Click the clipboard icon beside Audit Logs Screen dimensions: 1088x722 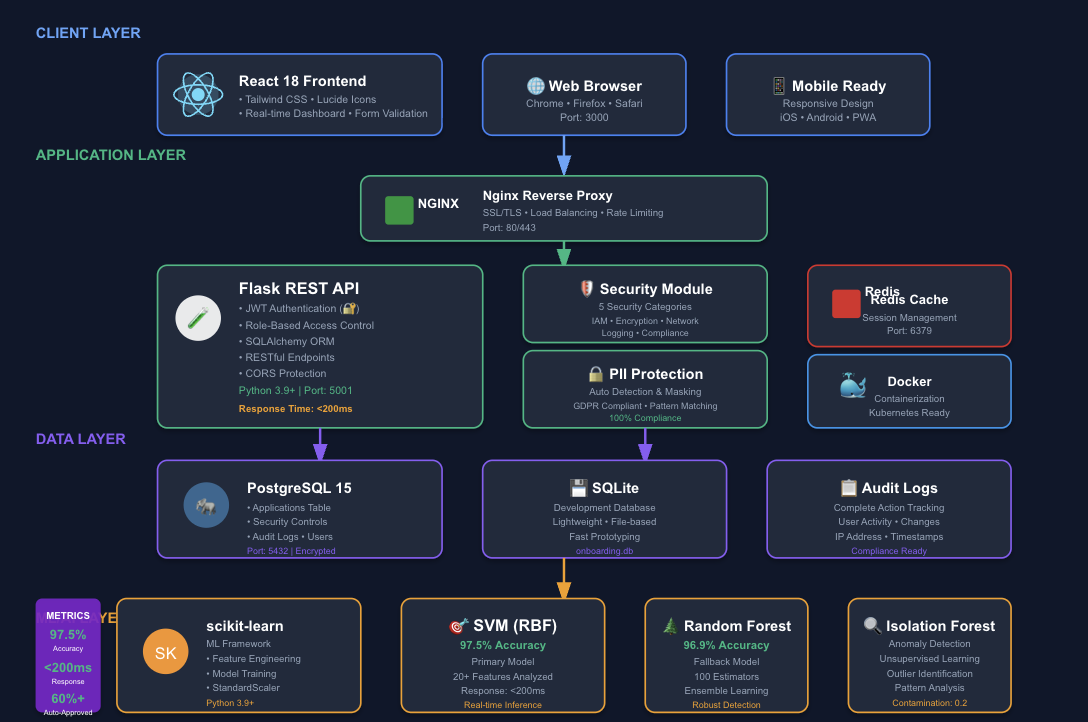point(849,488)
